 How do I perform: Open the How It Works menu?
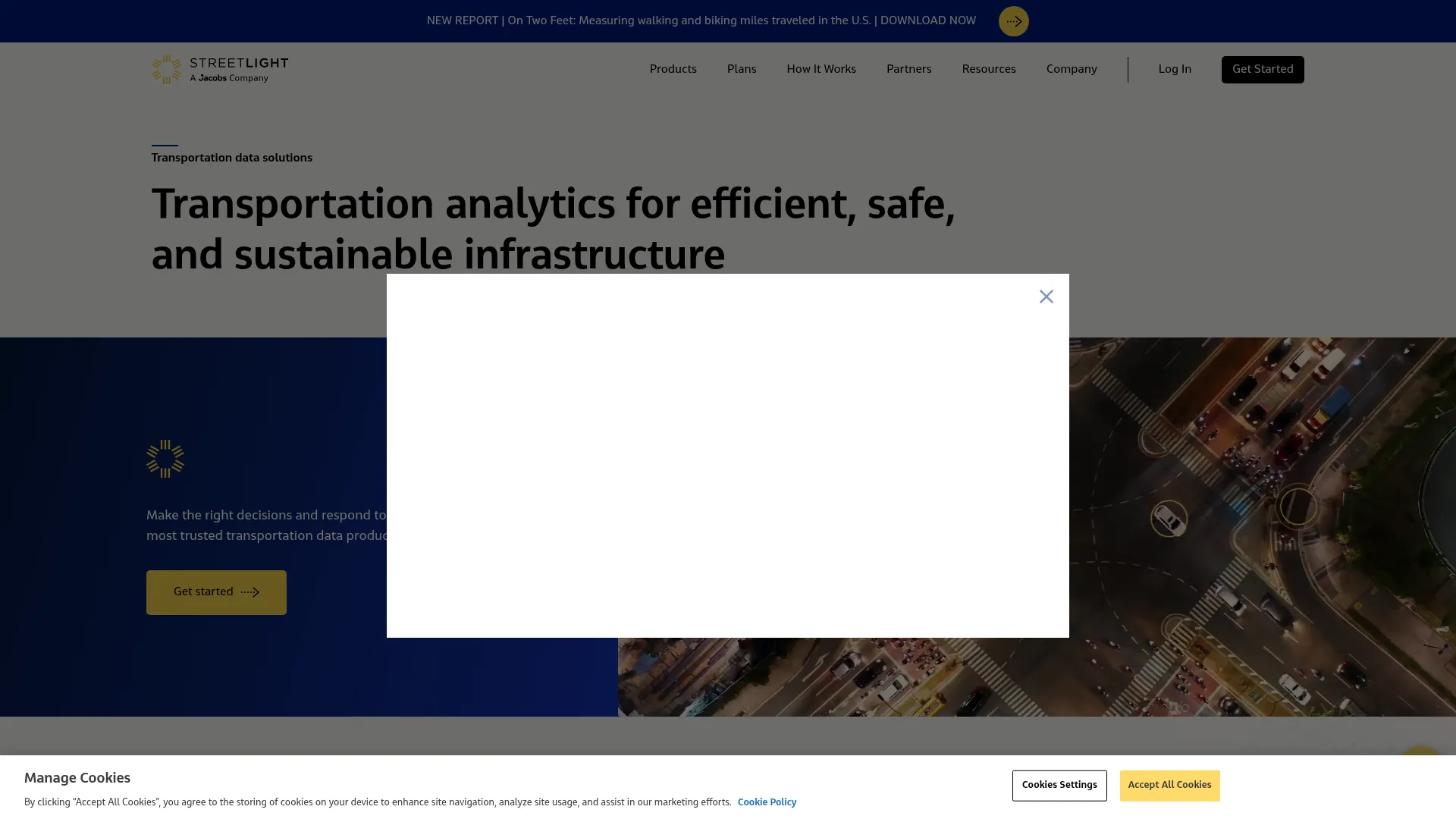[x=821, y=69]
